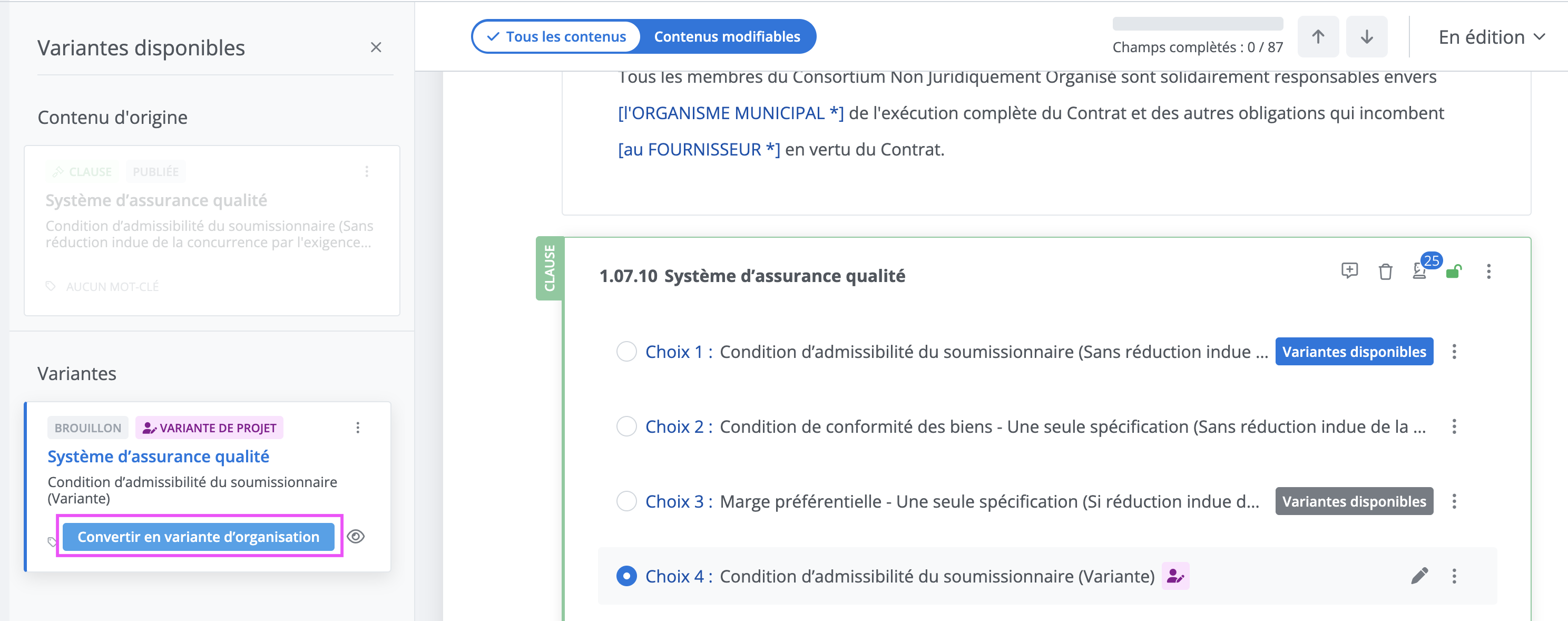Viewport: 1568px width, 621px height.
Task: Open the variant card three-dot menu
Action: 358,428
